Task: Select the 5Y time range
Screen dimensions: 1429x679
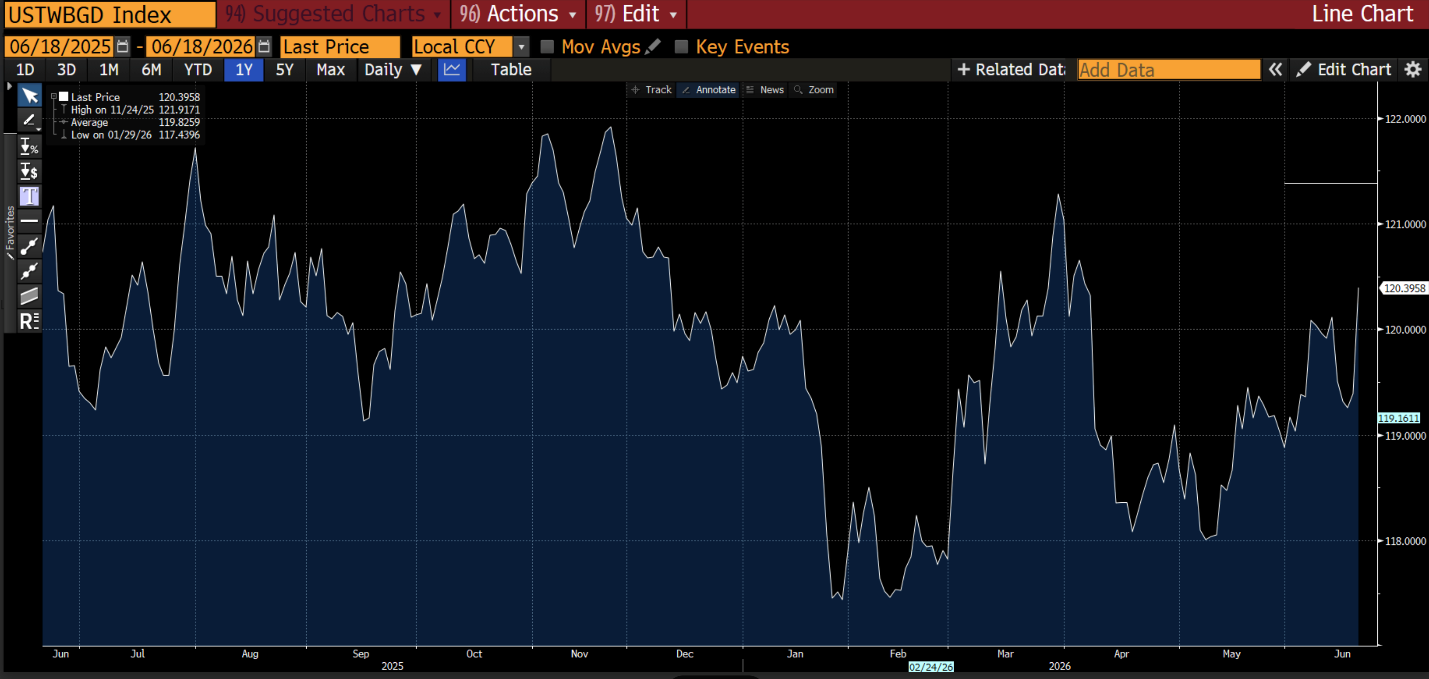Action: [285, 70]
